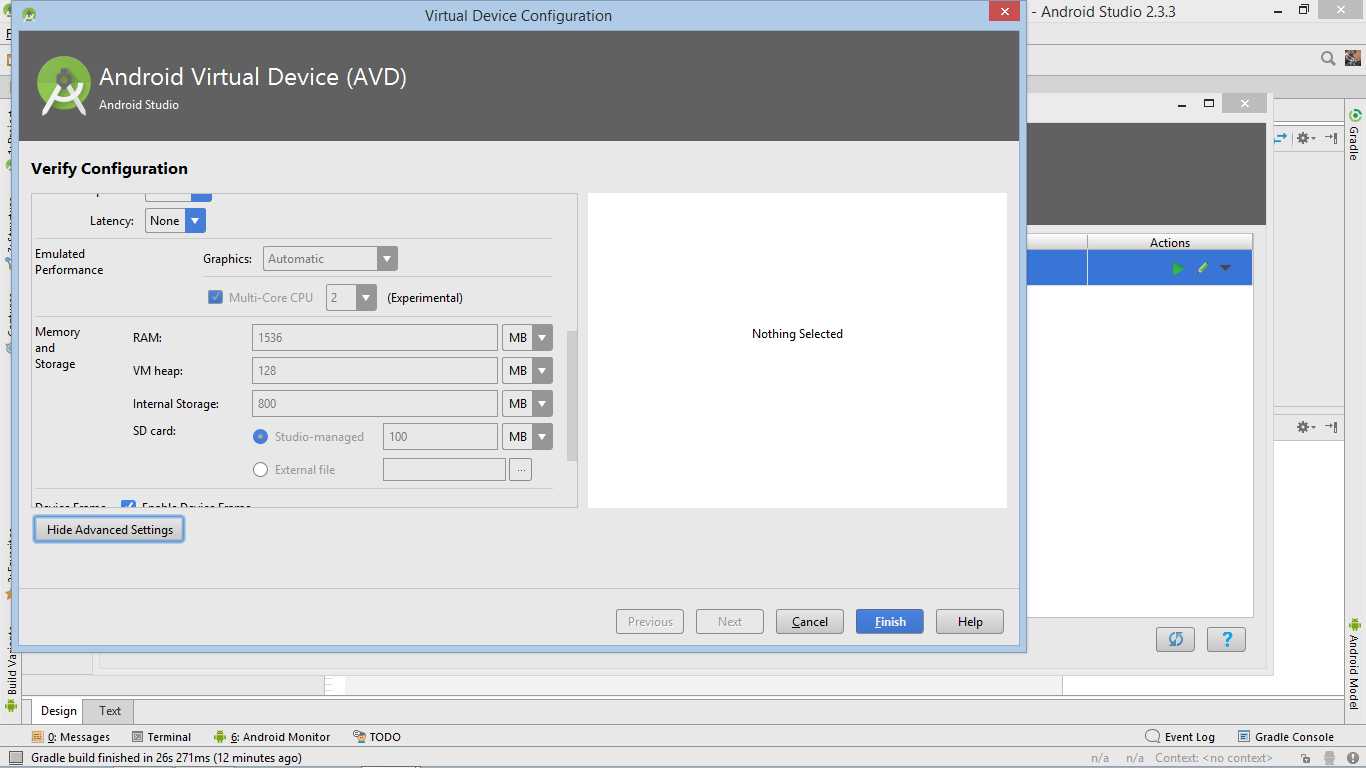Click Hide Advanced Settings button
Screen dimensions: 1366x768
[109, 530]
